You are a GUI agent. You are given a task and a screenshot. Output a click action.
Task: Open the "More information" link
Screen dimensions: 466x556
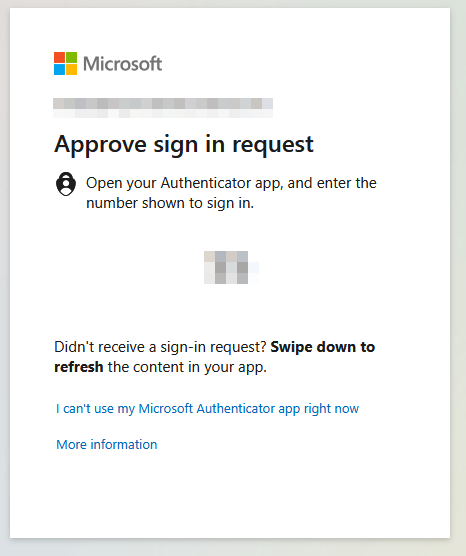click(x=107, y=444)
